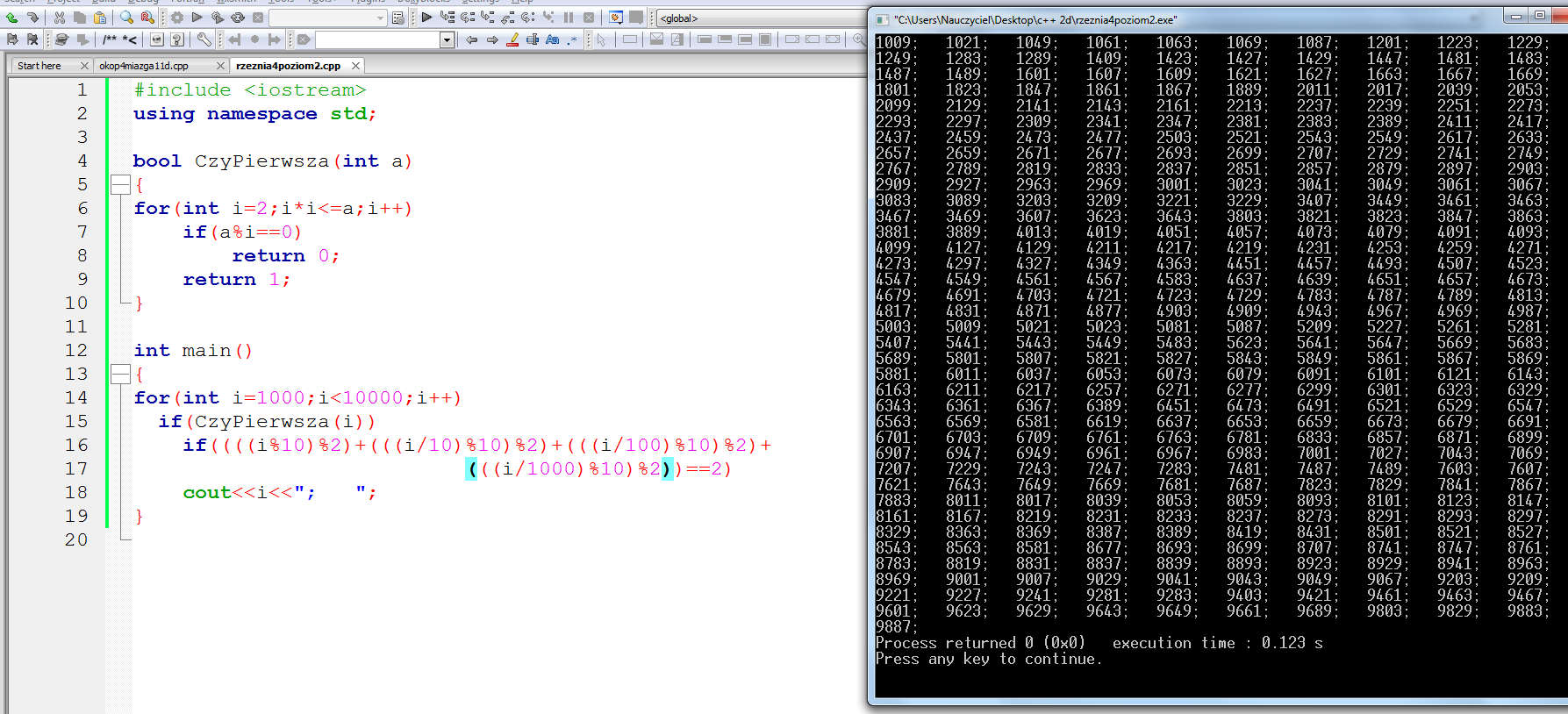Viewport: 1568px width, 714px height.
Task: Click the '#include <iostream>' code line
Action: click(x=249, y=89)
